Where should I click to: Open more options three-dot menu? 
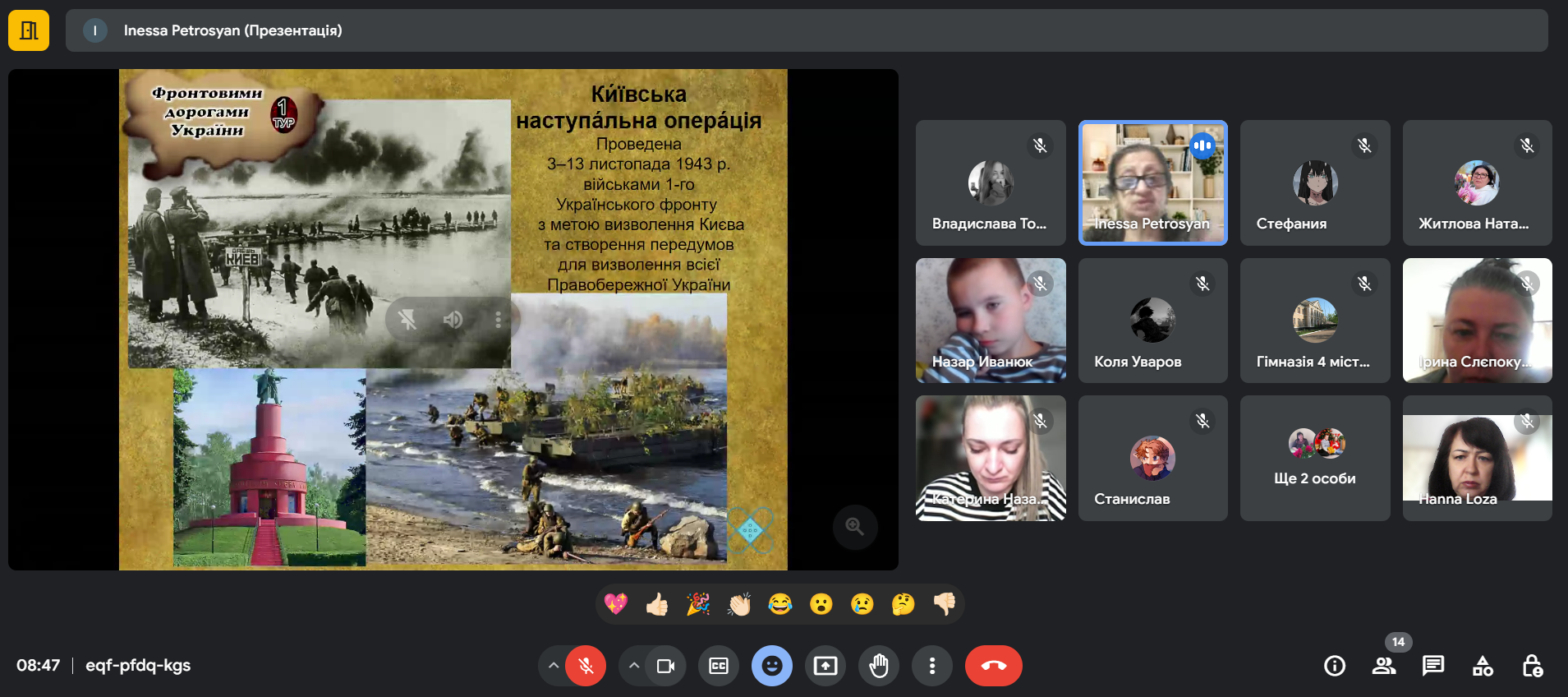coord(931,666)
